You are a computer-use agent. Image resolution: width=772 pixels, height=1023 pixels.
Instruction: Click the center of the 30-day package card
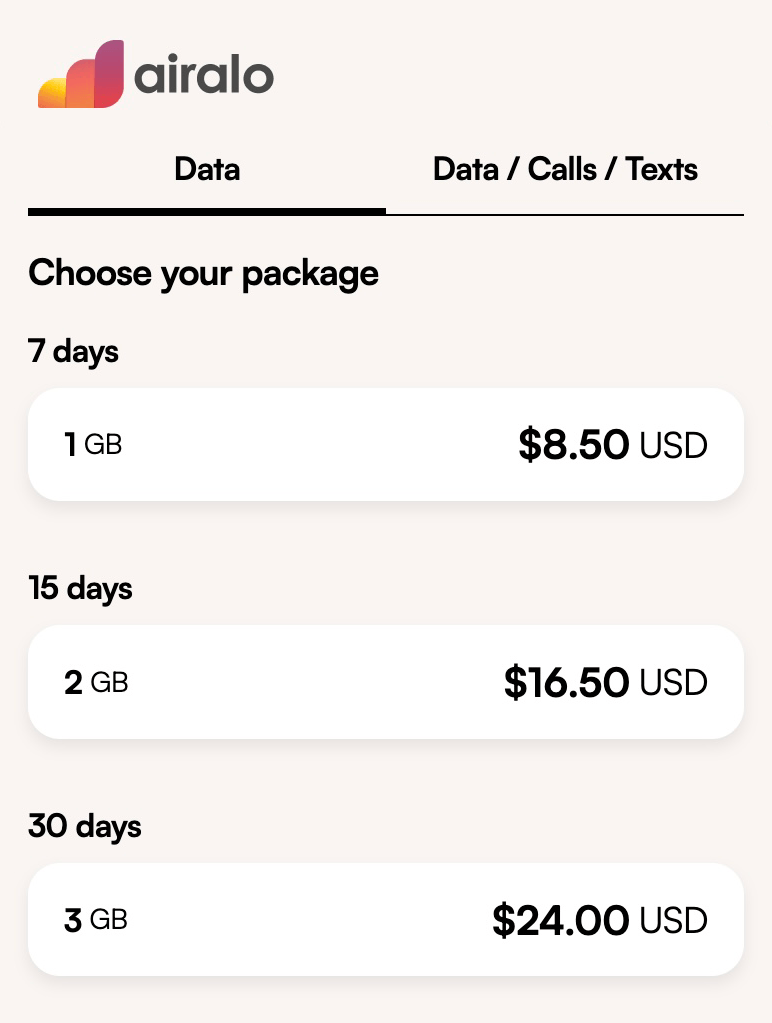[386, 920]
